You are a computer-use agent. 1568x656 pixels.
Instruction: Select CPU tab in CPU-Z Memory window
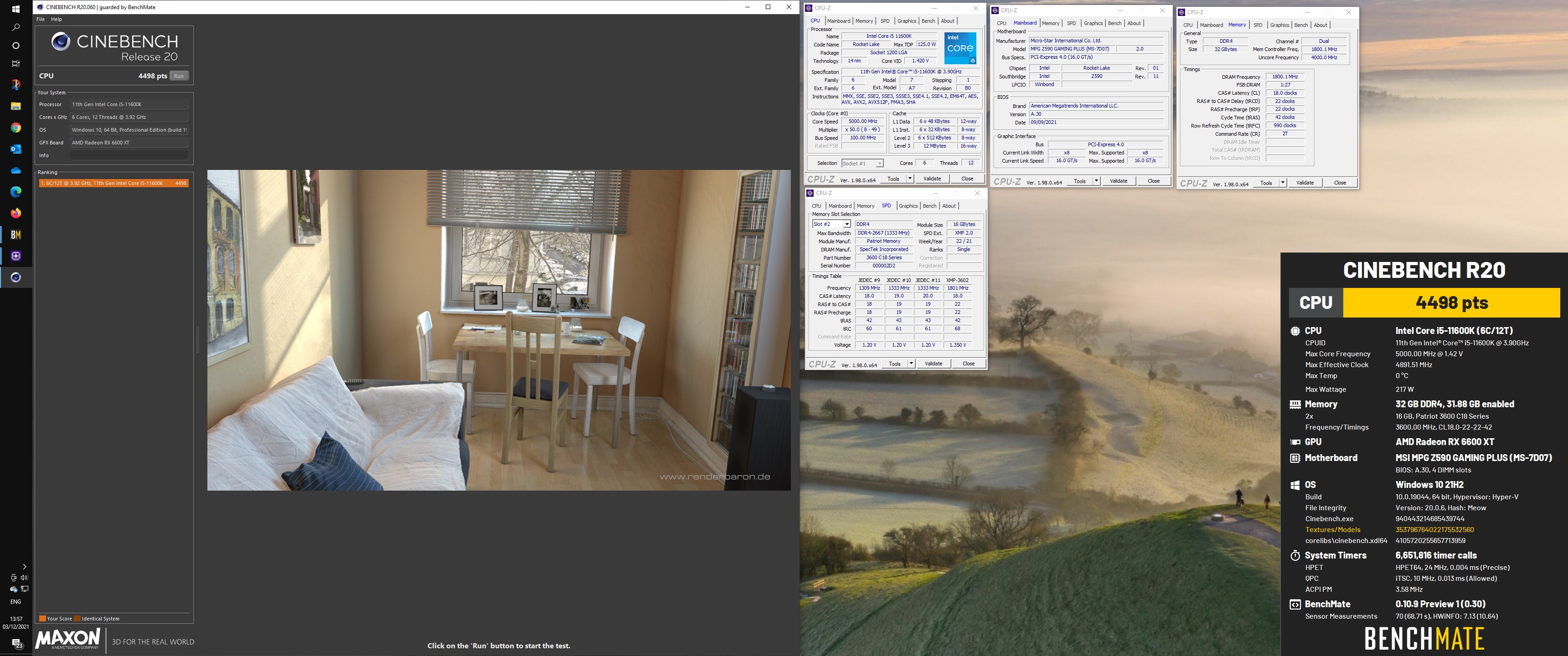coord(1187,26)
